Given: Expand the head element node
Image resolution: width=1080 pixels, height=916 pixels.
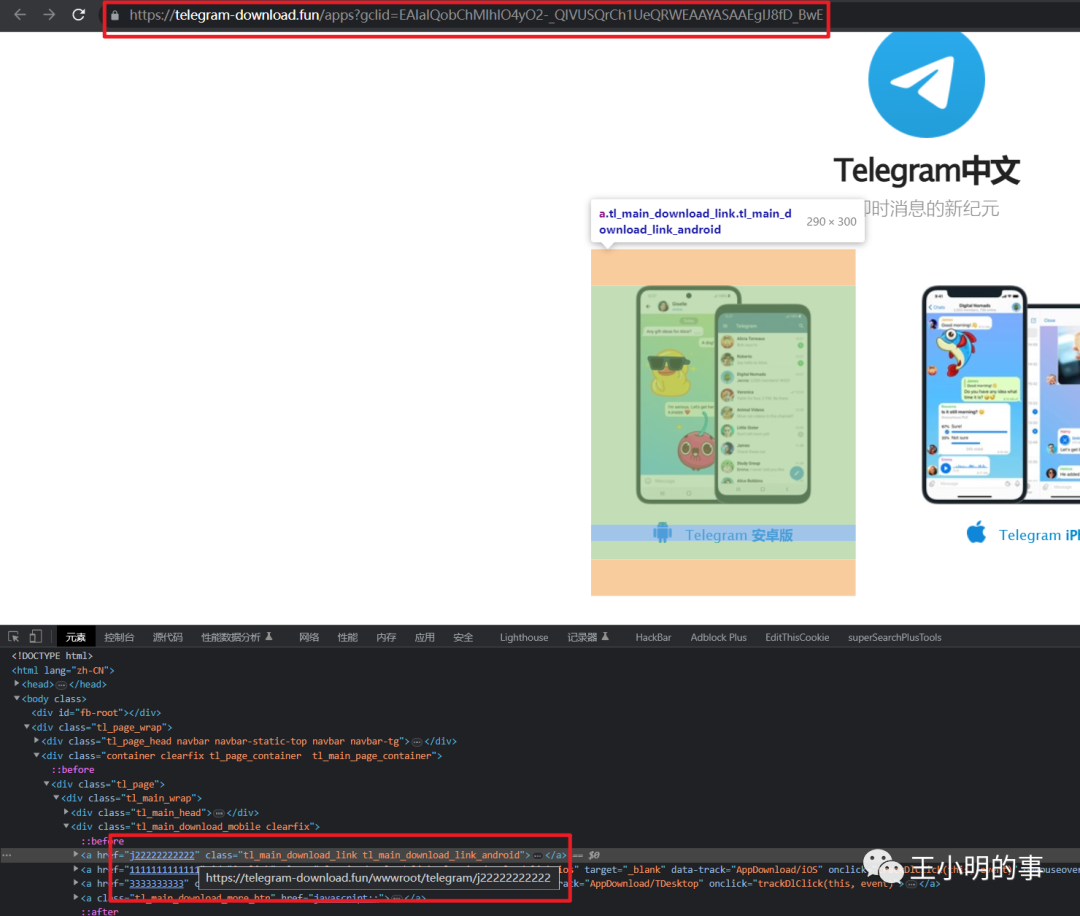Looking at the screenshot, I should [17, 684].
